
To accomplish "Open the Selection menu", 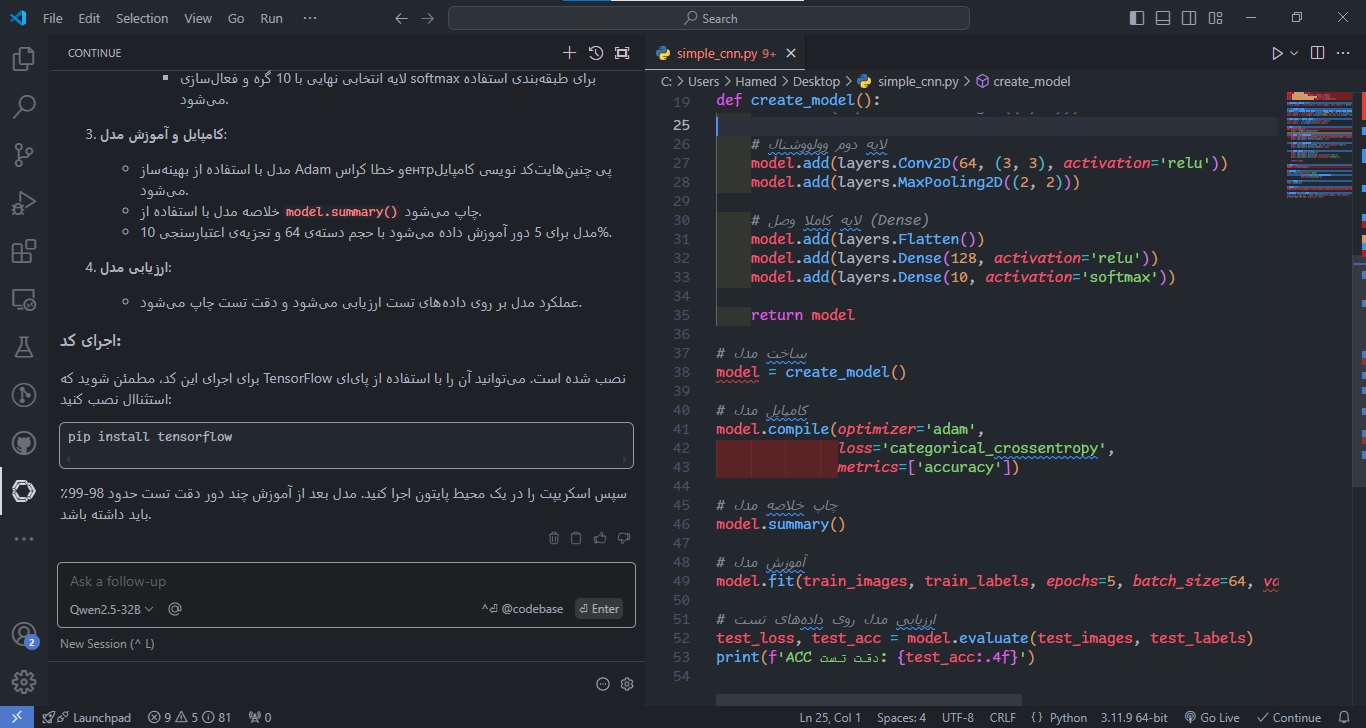I will 142,18.
